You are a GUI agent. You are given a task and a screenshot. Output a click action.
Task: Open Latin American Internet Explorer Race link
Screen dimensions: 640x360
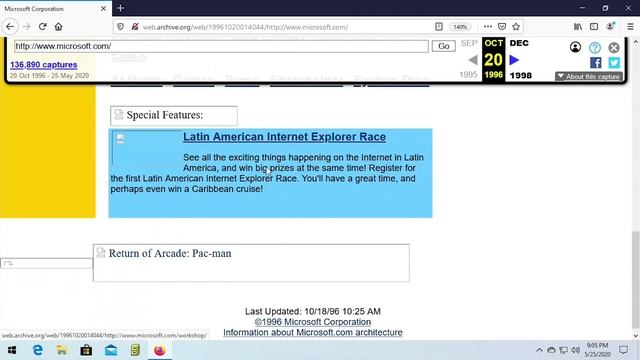click(284, 137)
